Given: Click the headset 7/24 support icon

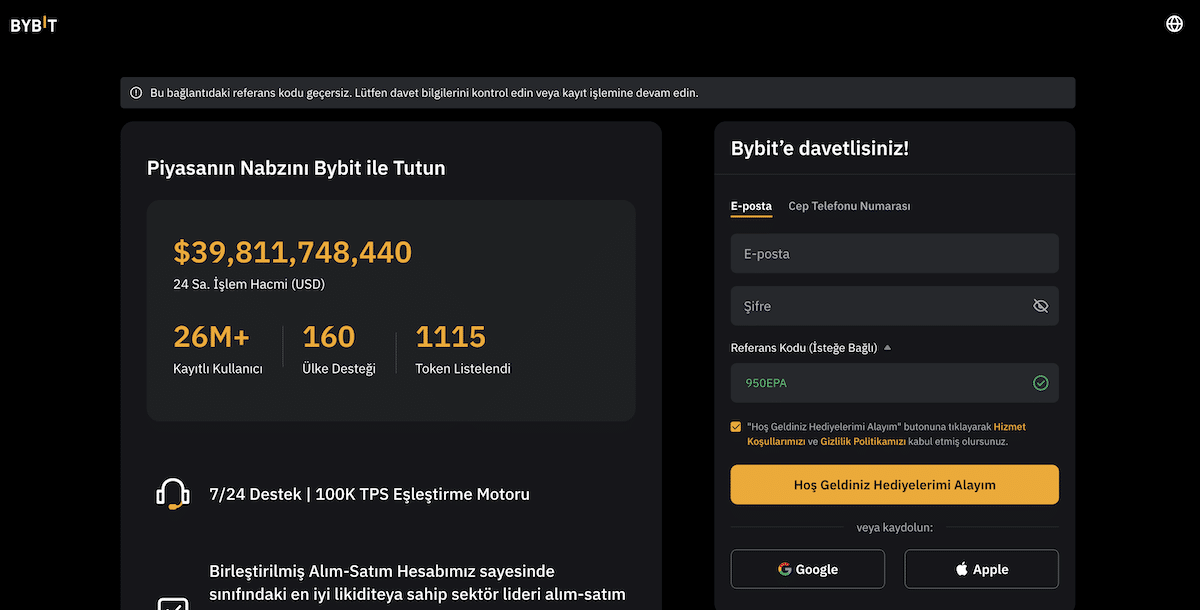Looking at the screenshot, I should 173,494.
